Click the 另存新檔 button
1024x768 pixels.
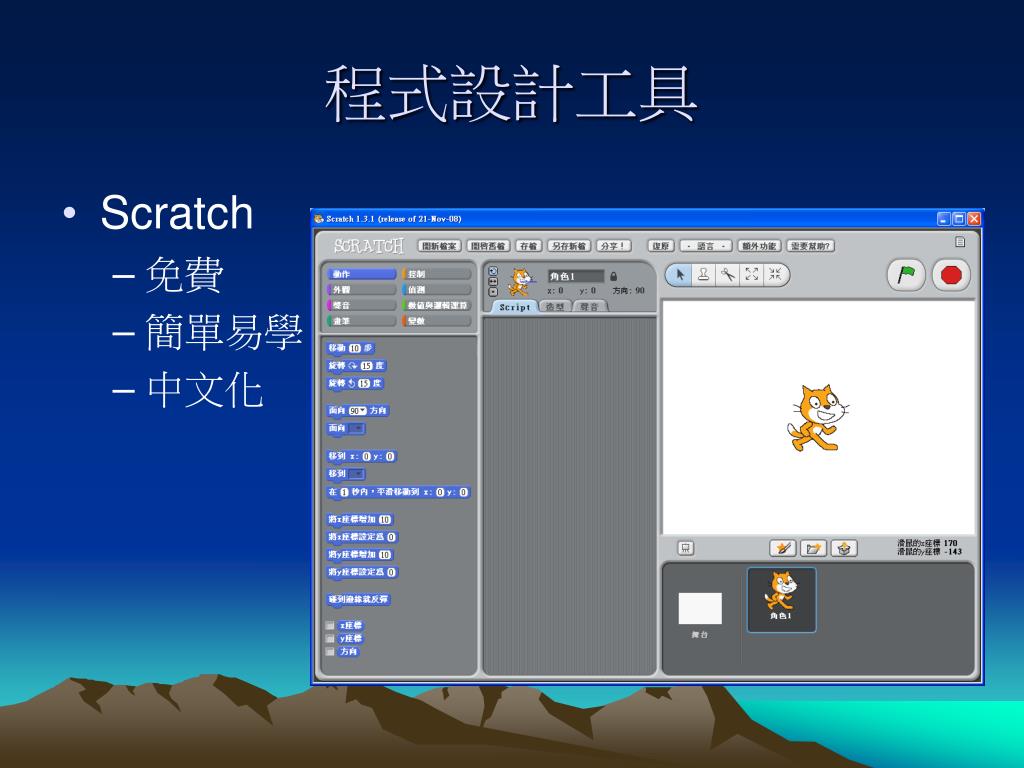(x=568, y=246)
